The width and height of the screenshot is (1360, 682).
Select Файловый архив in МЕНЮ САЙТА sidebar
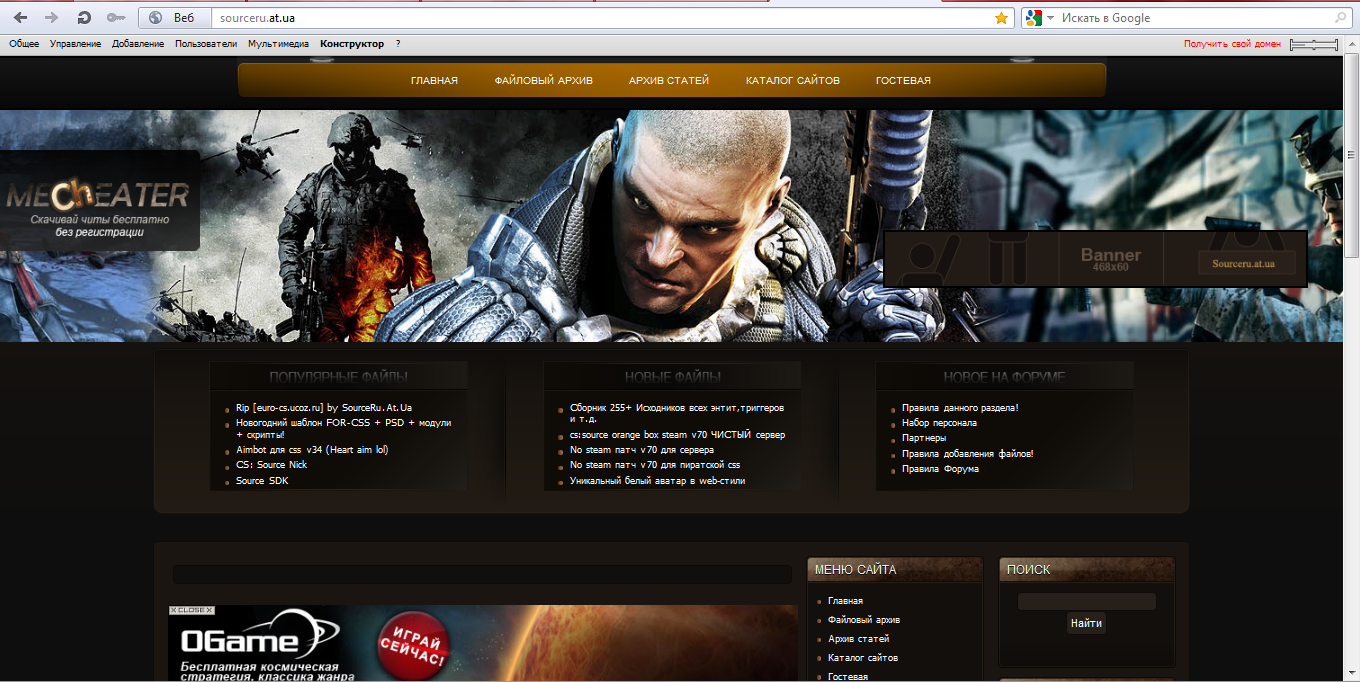pos(864,620)
